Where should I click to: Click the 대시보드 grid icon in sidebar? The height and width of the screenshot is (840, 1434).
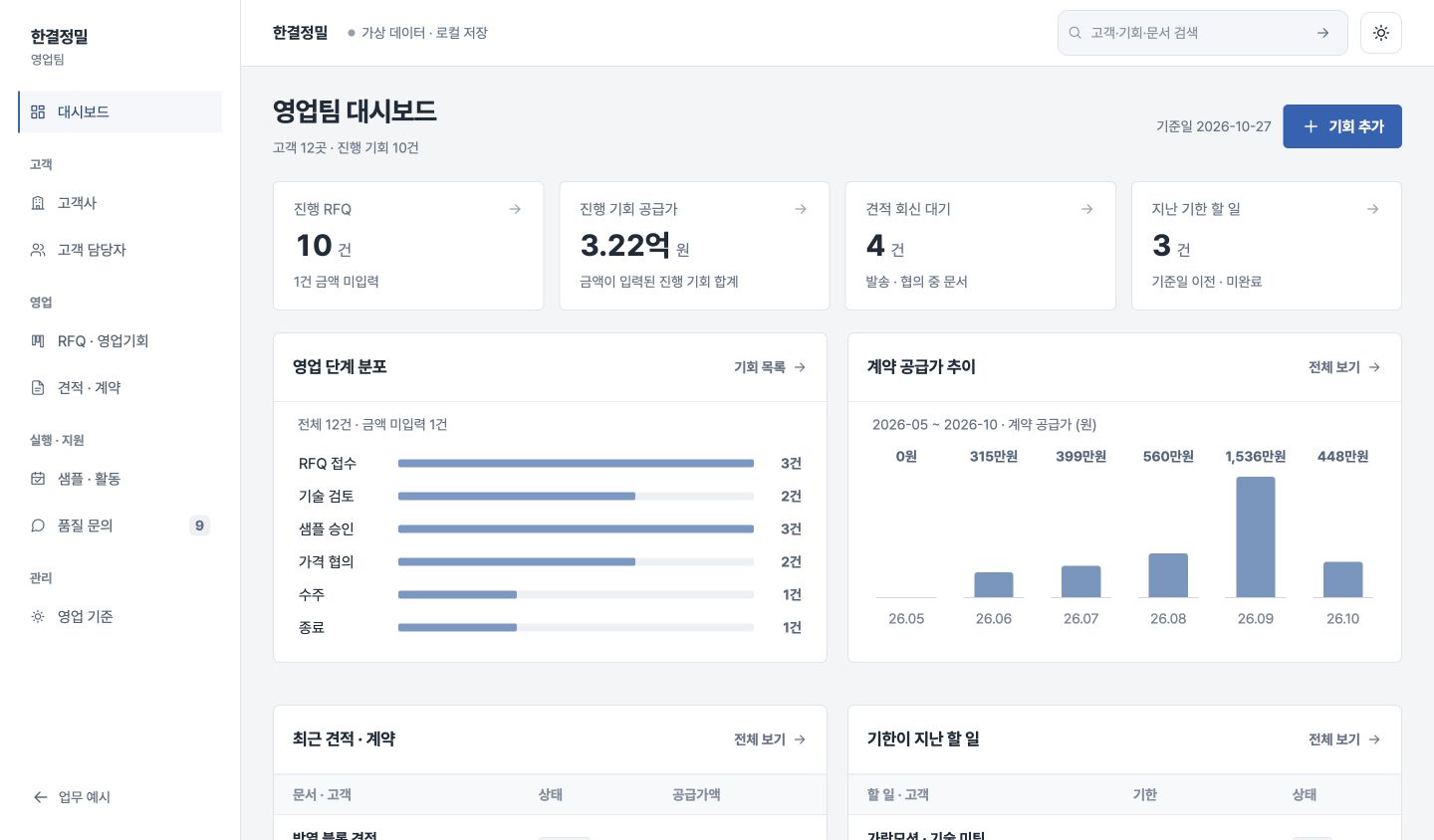pyautogui.click(x=38, y=111)
